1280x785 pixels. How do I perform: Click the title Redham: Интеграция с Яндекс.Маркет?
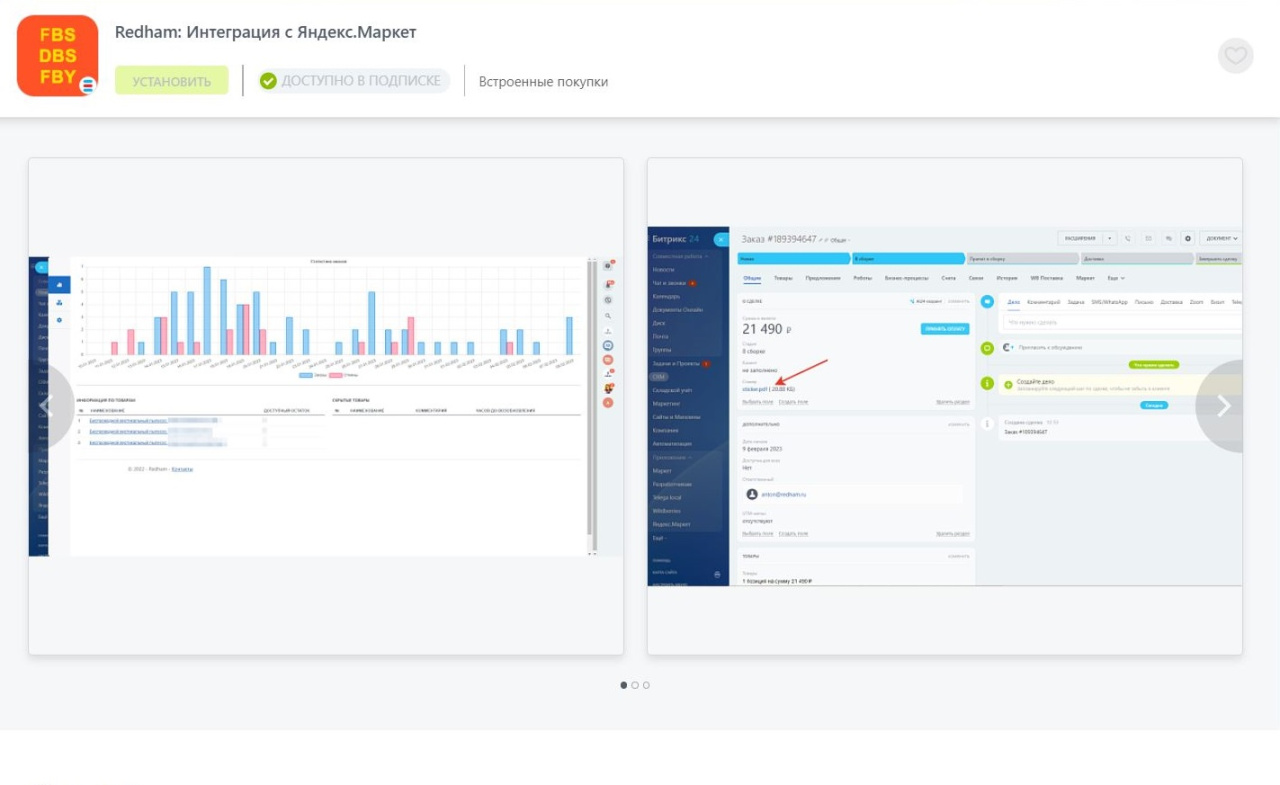[266, 32]
